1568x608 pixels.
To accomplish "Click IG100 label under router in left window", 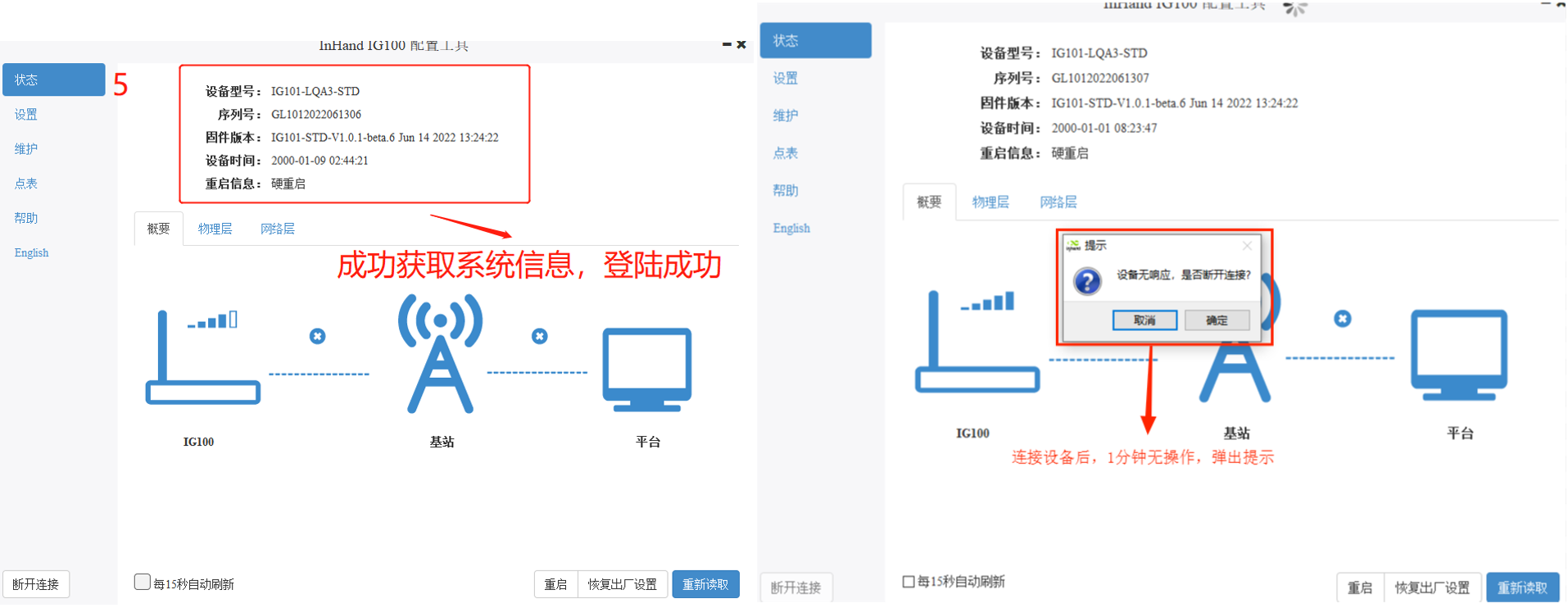I will (x=198, y=442).
